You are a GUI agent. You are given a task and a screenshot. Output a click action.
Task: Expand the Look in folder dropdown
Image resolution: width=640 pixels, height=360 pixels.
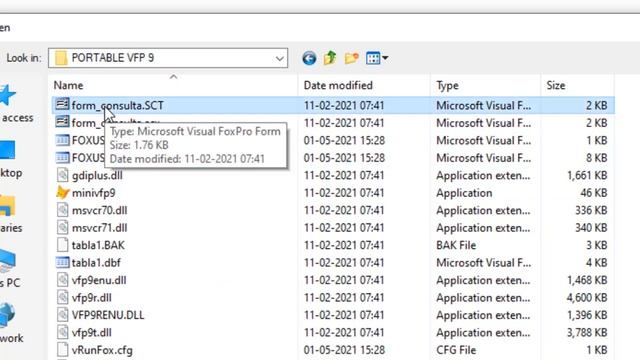(x=279, y=58)
